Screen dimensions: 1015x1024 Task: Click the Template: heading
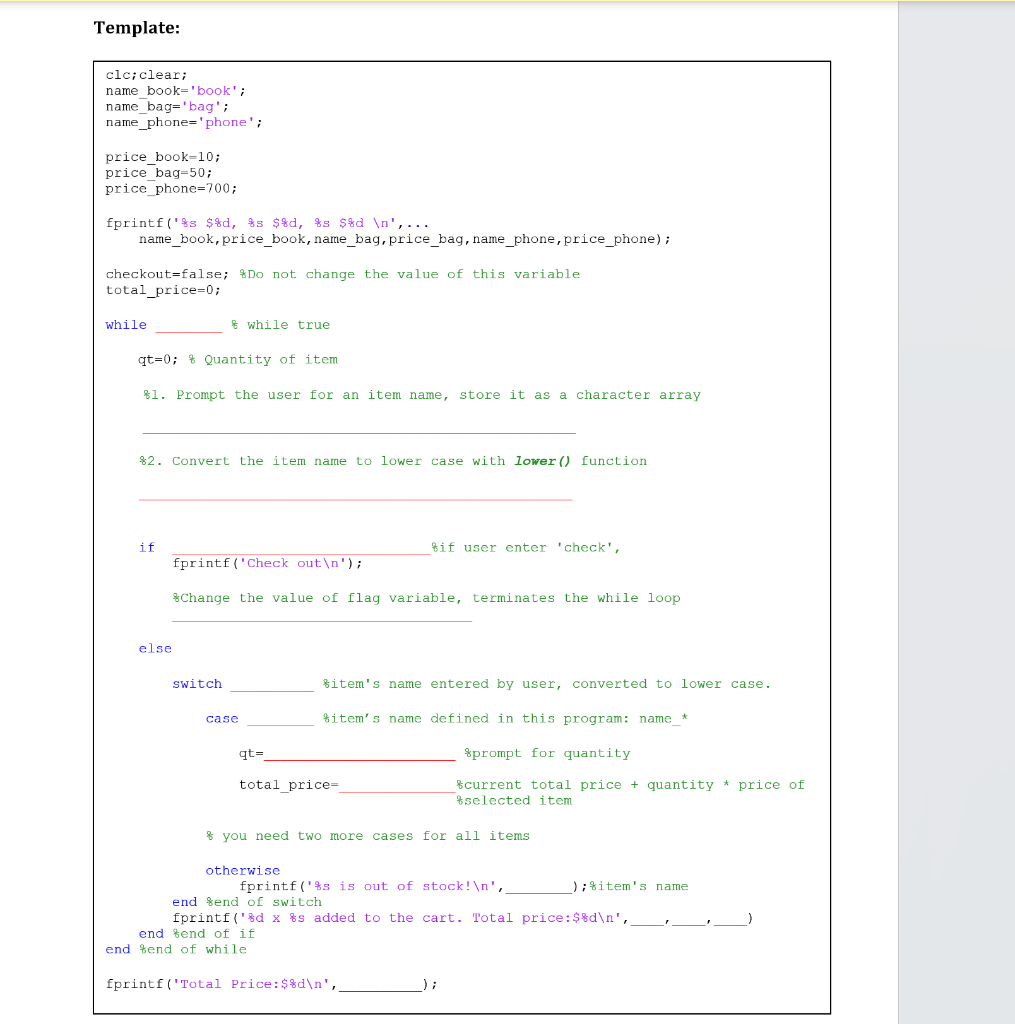coord(135,28)
